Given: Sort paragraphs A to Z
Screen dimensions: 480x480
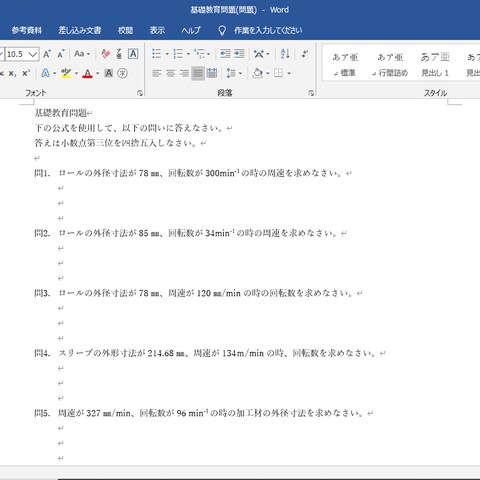Looking at the screenshot, I should point(285,54).
